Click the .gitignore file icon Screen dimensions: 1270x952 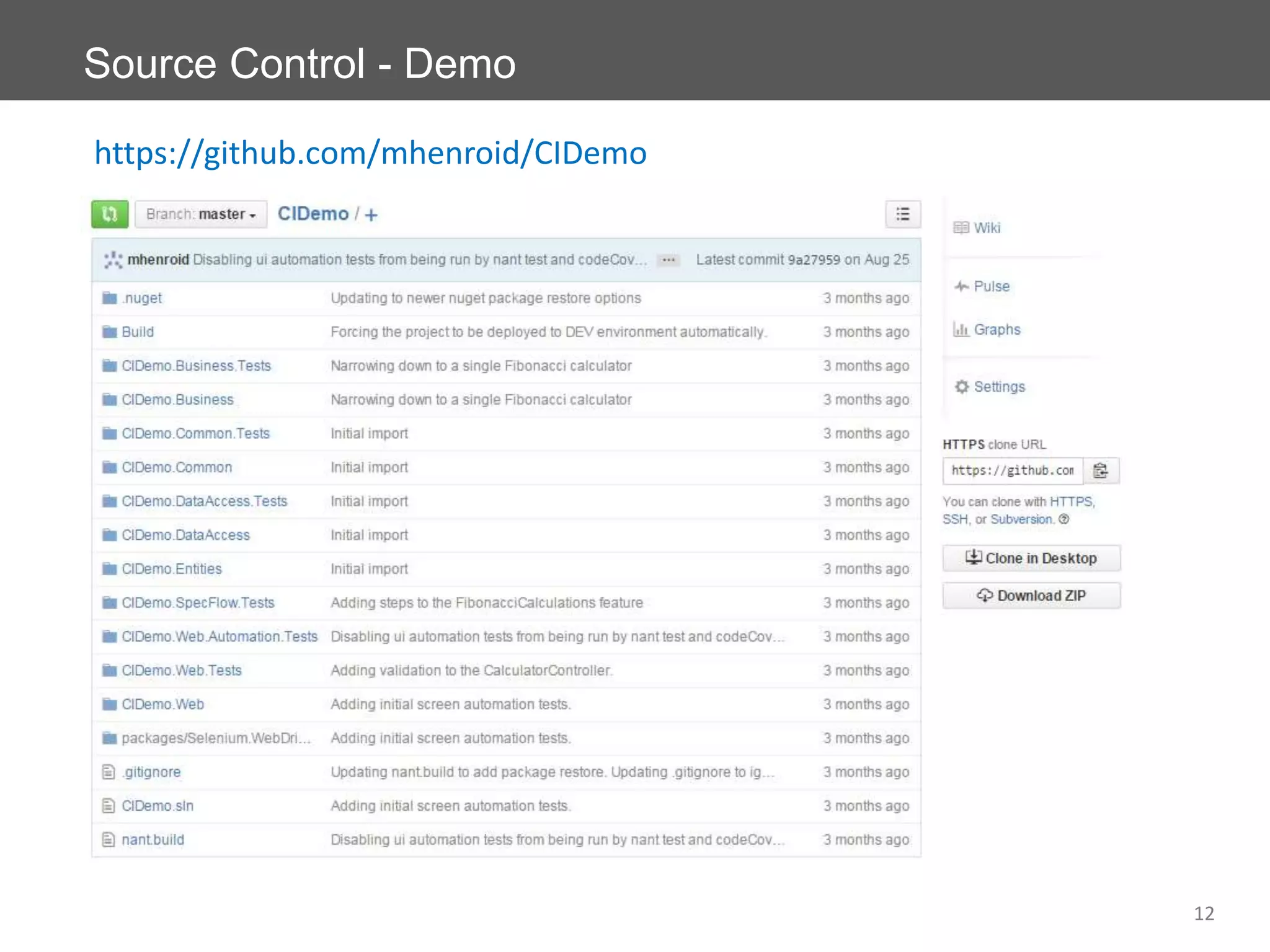pos(109,772)
